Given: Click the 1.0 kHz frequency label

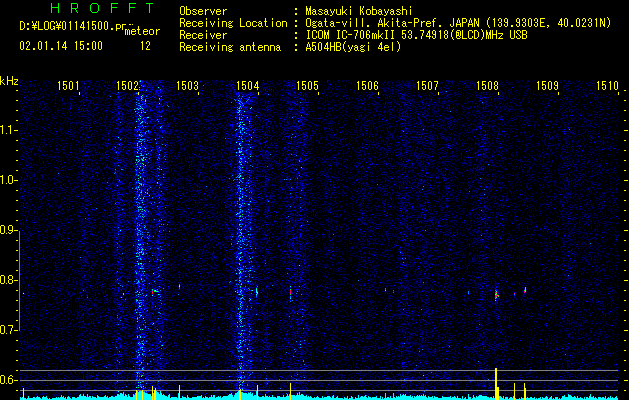Looking at the screenshot, I should [8, 180].
